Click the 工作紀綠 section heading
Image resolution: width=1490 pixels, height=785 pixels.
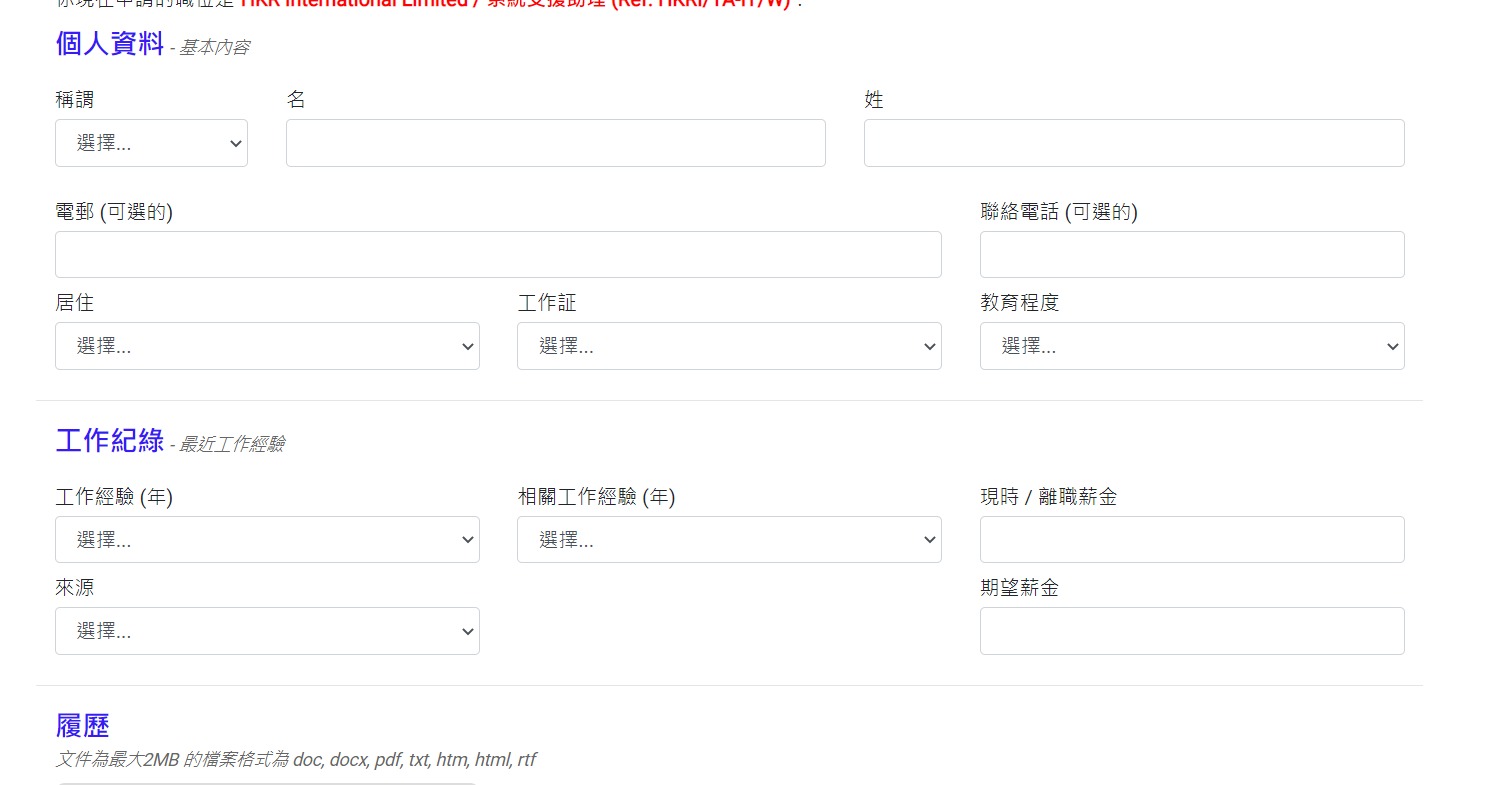point(109,440)
